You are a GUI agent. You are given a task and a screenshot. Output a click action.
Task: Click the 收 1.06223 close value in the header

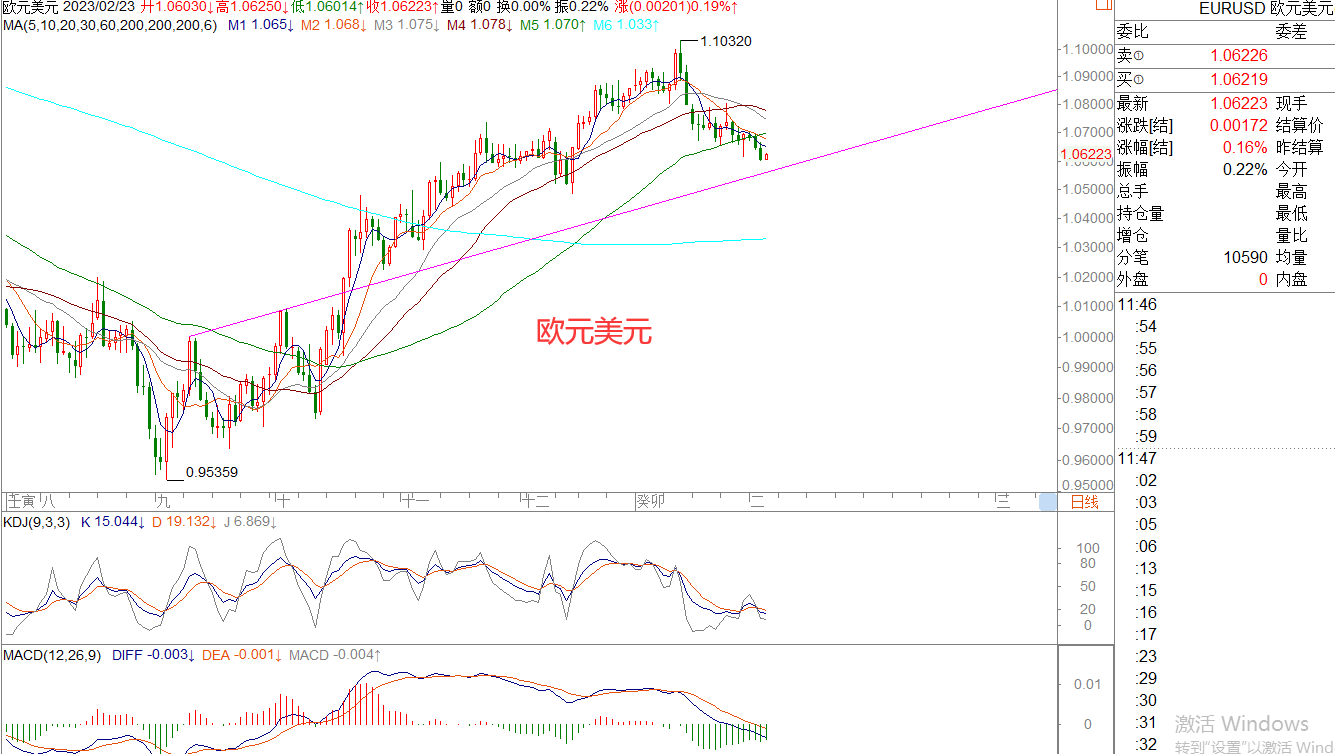pyautogui.click(x=403, y=7)
